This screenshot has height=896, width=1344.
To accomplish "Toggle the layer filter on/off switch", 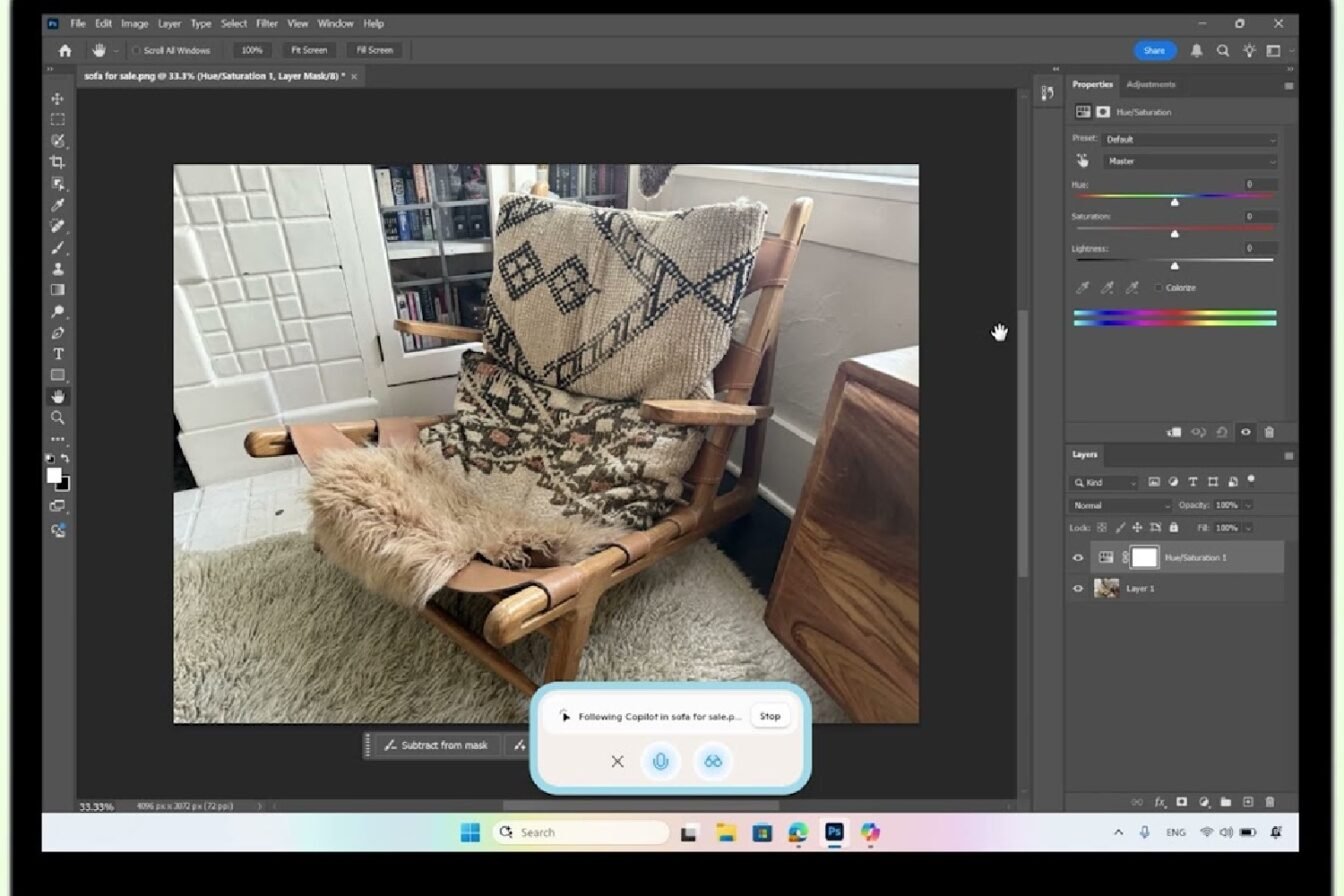I will click(x=1251, y=480).
